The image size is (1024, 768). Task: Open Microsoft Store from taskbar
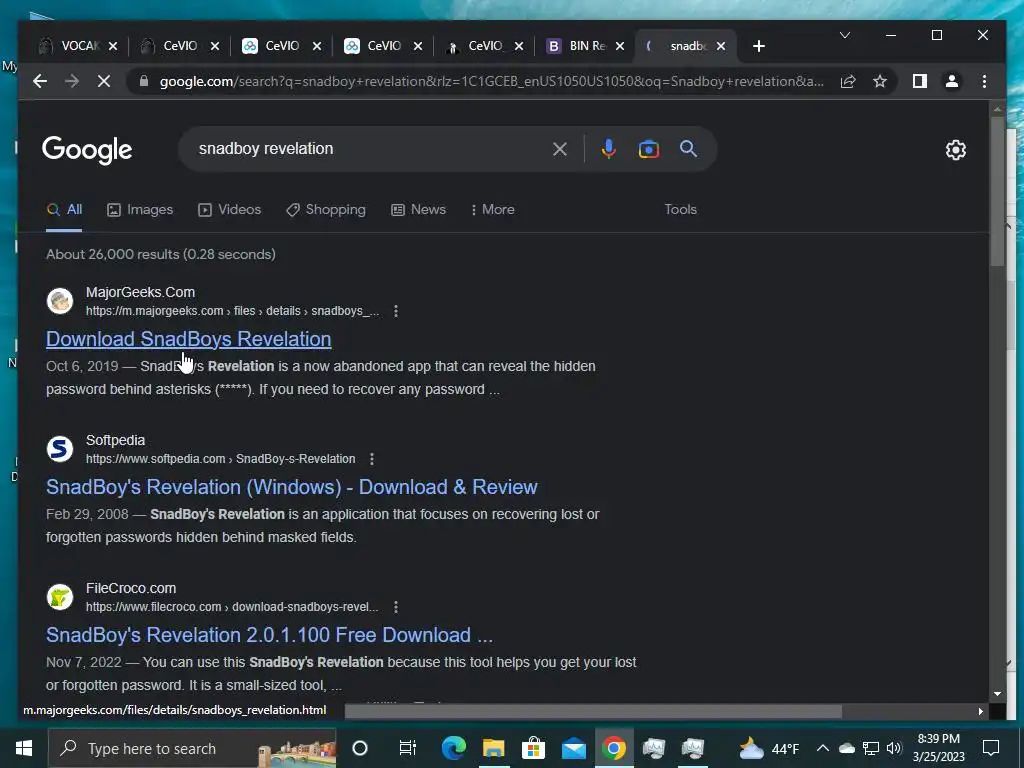534,748
